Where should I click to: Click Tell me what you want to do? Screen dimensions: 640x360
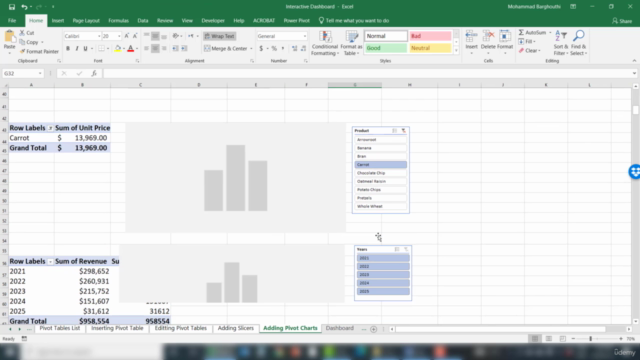(x=353, y=20)
